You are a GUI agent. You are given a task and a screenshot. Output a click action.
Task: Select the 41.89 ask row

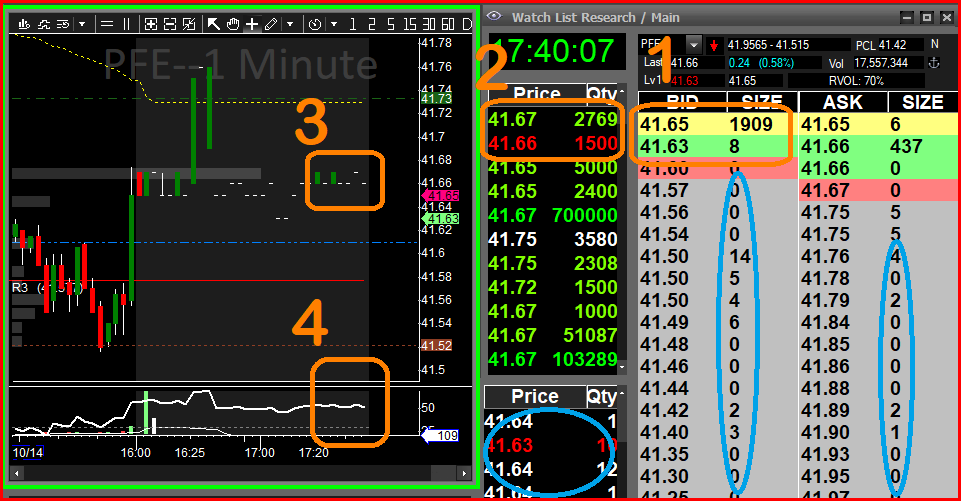(879, 410)
